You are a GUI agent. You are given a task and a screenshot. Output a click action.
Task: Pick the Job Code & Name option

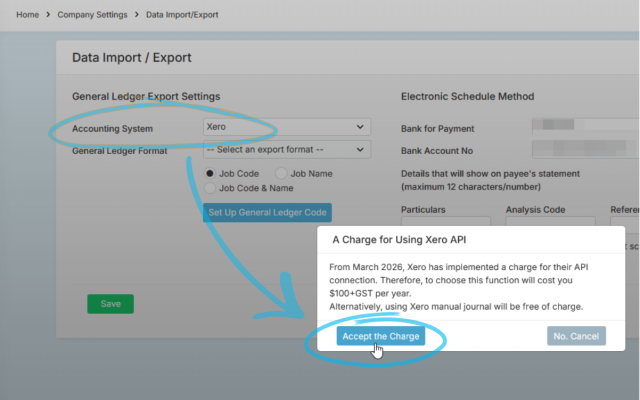[211, 187]
